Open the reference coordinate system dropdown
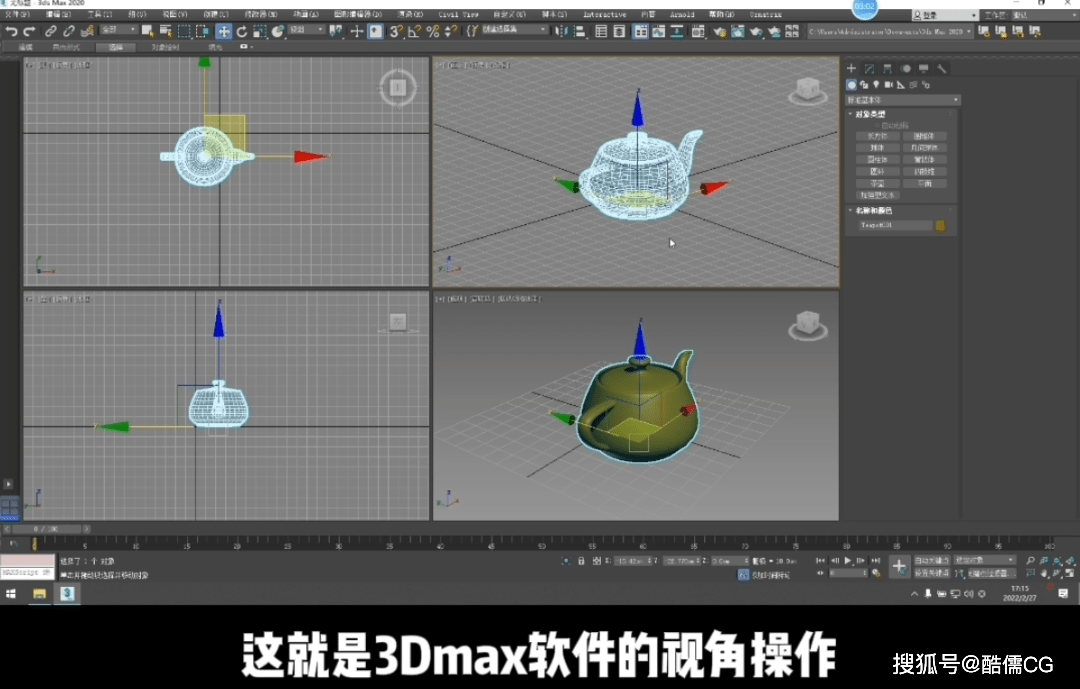Image resolution: width=1080 pixels, height=689 pixels. coord(305,30)
